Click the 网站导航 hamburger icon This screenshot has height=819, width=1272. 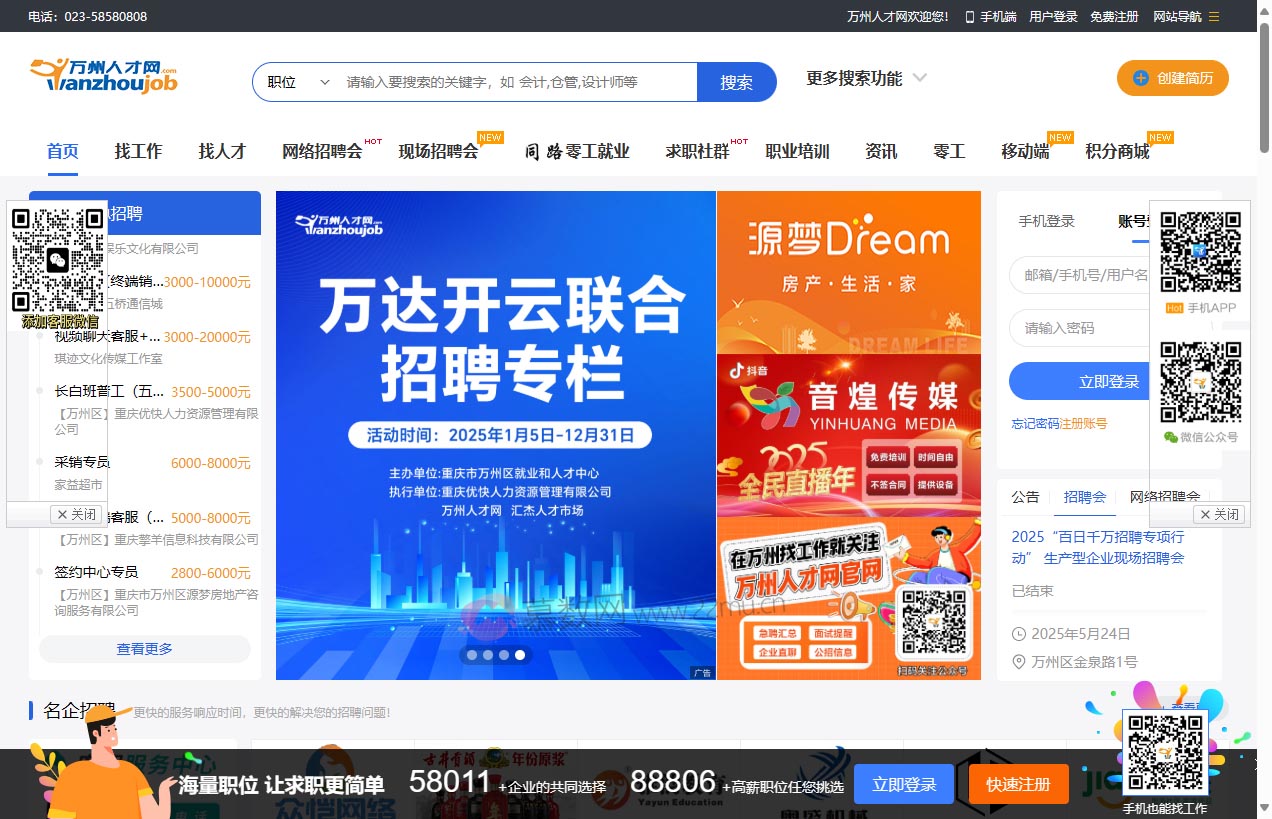click(1213, 16)
